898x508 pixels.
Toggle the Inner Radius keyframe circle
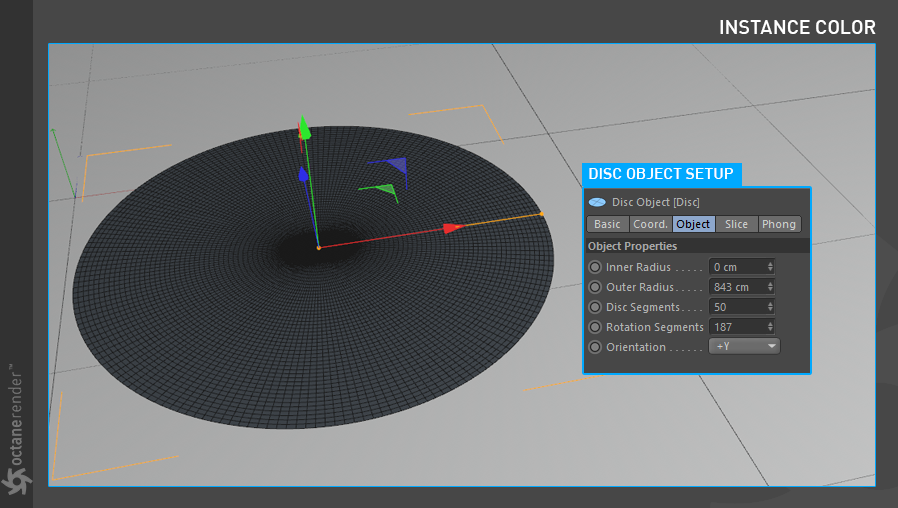point(595,267)
